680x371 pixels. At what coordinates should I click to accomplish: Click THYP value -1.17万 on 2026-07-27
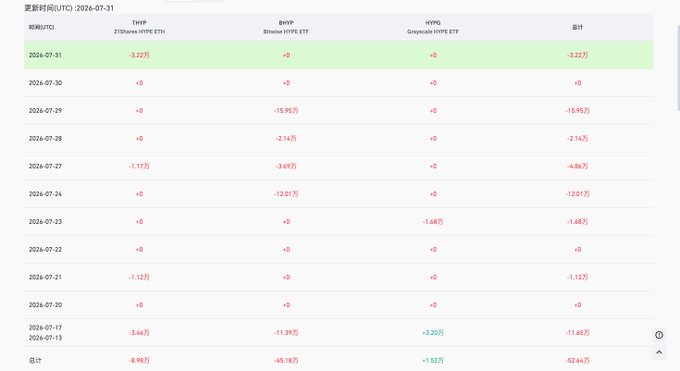pyautogui.click(x=139, y=166)
